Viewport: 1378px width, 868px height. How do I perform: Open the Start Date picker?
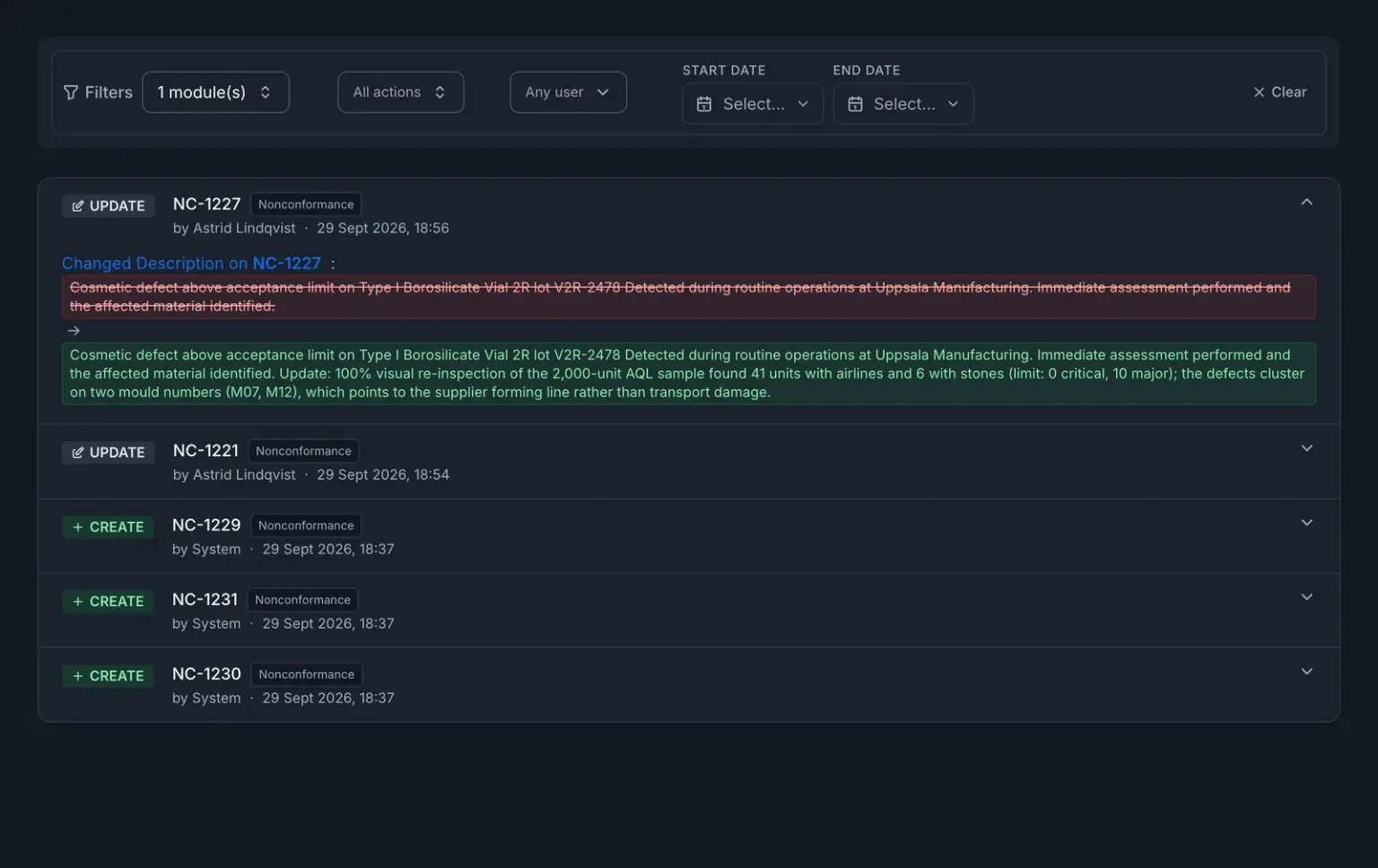753,104
